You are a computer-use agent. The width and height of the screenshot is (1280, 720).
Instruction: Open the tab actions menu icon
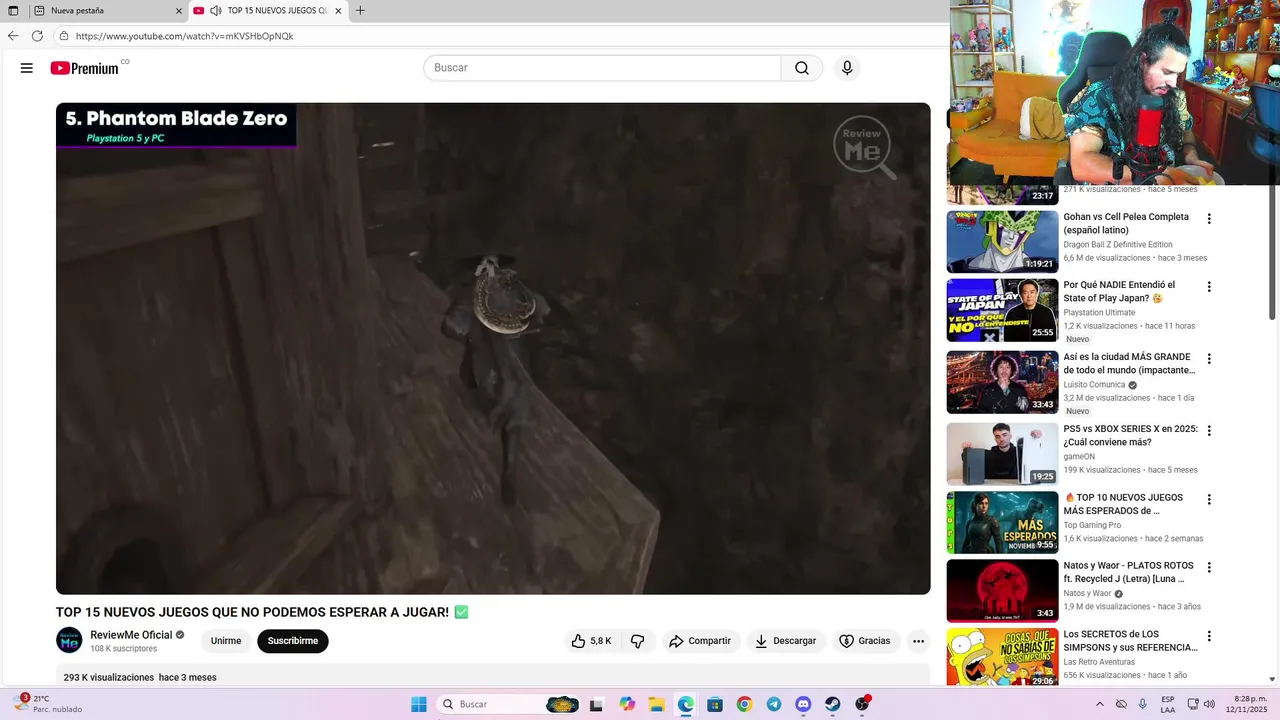click(x=13, y=11)
